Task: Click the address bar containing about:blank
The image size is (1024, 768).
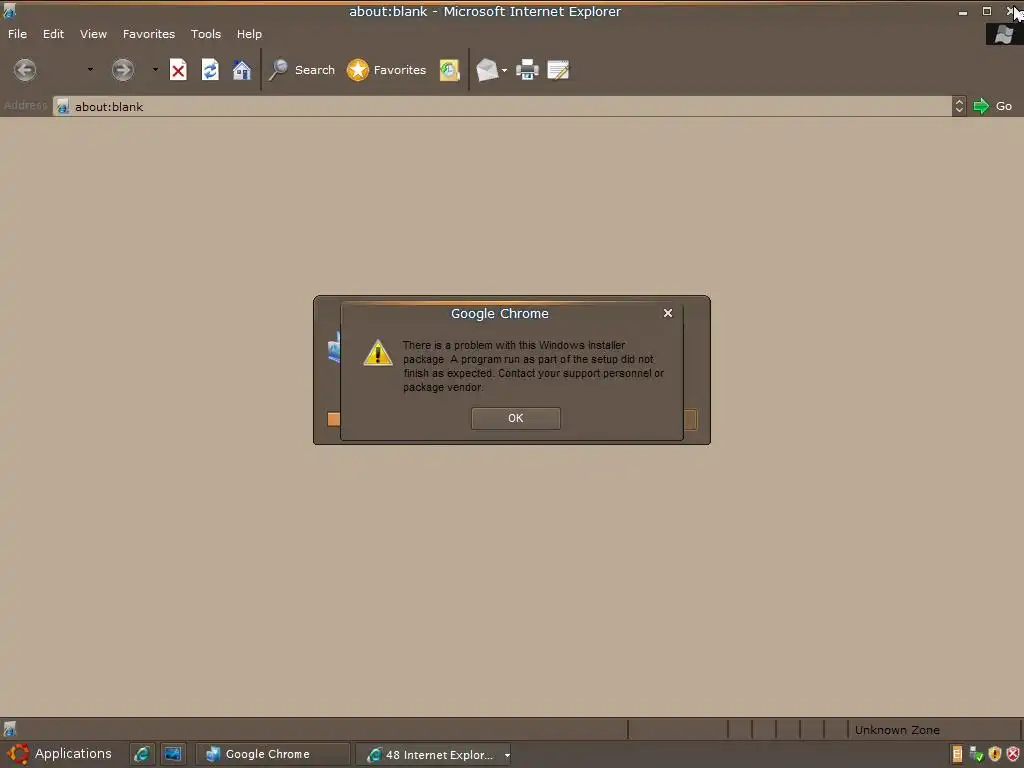Action: (502, 106)
